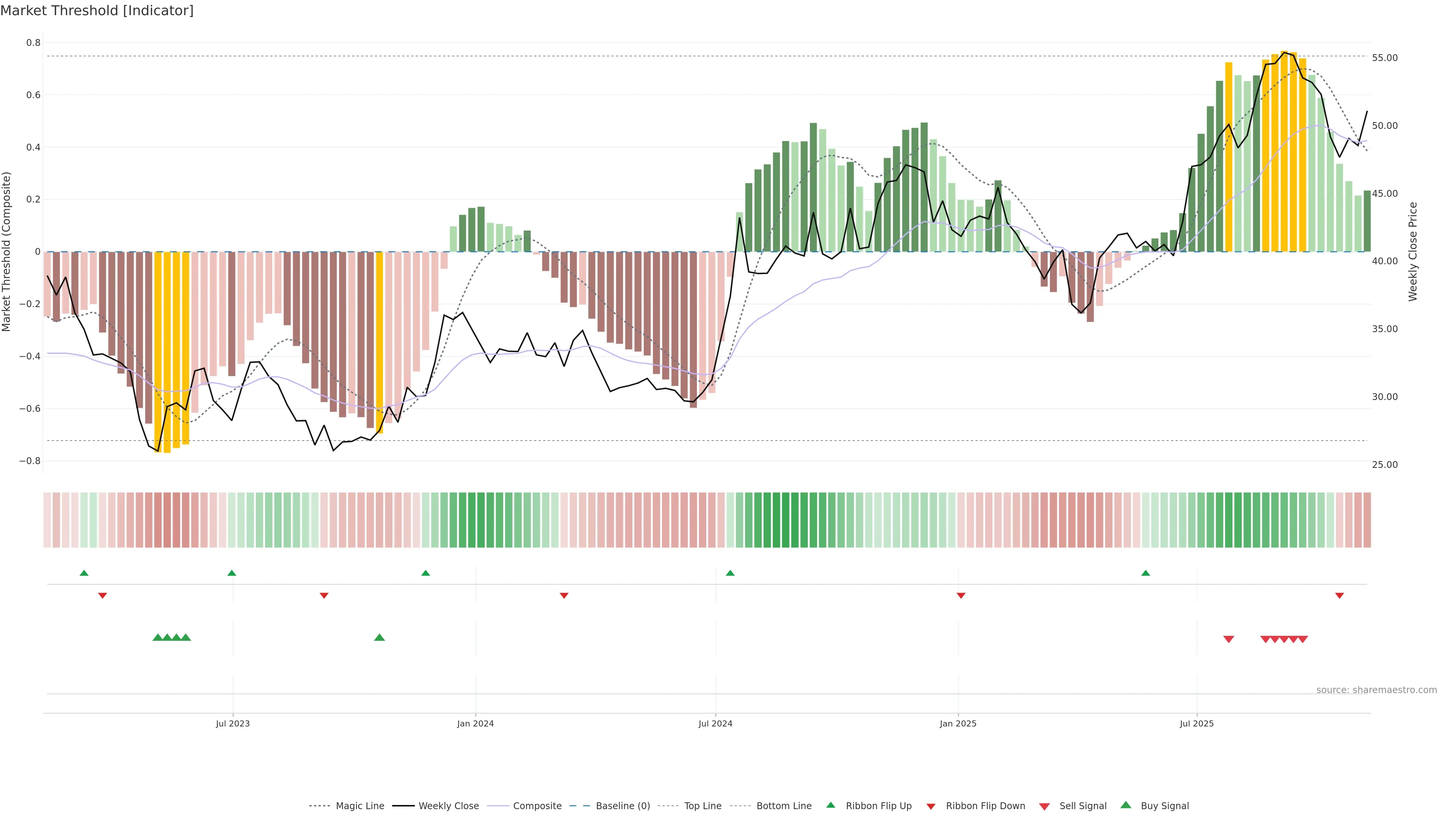Viewport: 1456px width, 819px height.
Task: Click the isolated sell signal marker after July 2025
Action: click(1228, 639)
